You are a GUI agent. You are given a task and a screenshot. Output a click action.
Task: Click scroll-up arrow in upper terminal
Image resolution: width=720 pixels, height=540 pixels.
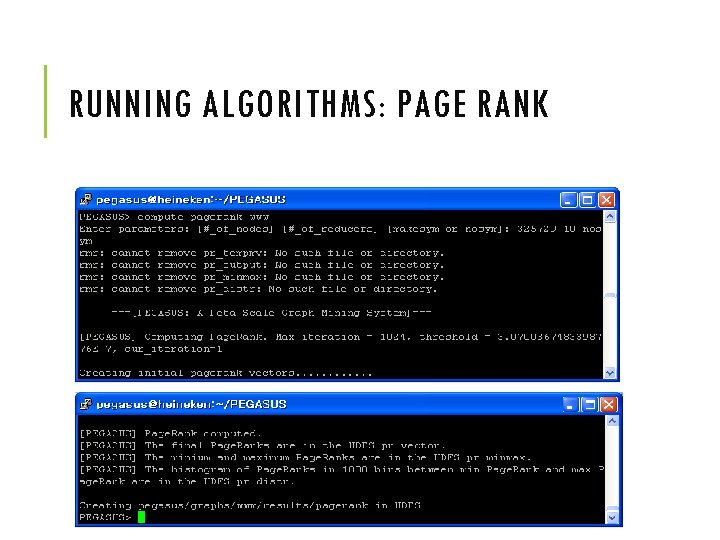(610, 216)
